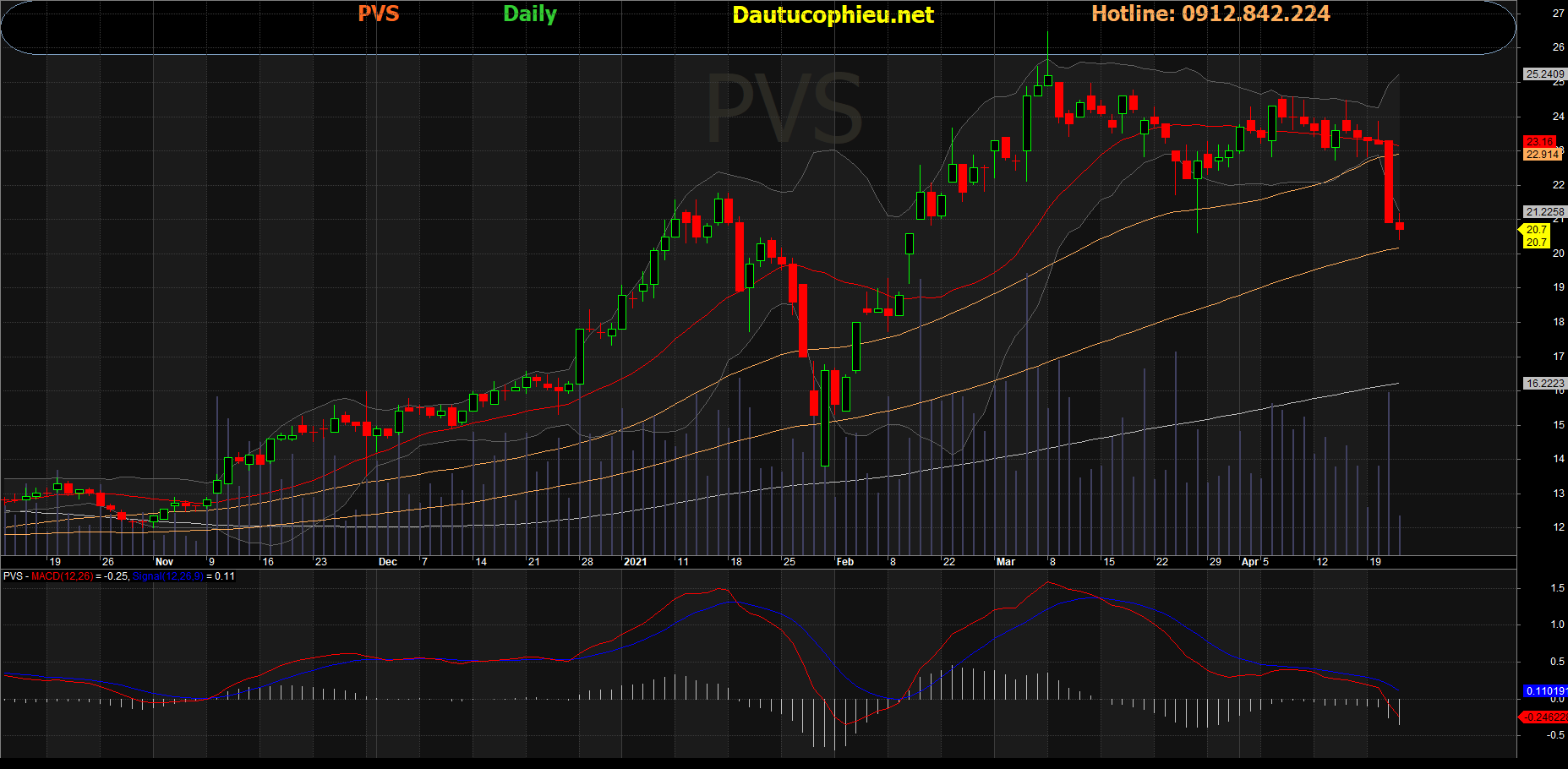Click the 2021 date axis label
Screen dimensions: 1568x769
(635, 562)
